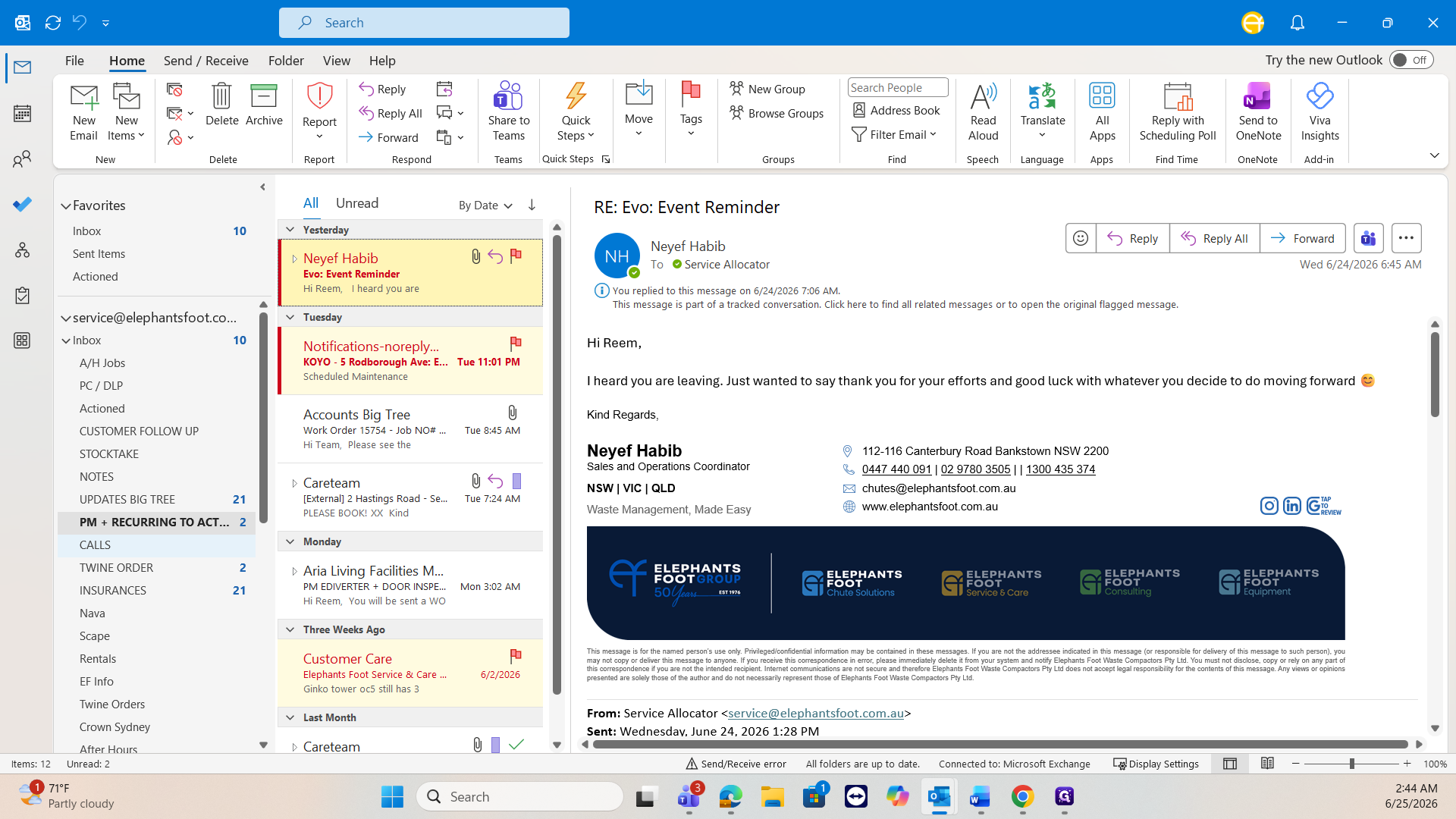Collapse the Tuesday message group
The width and height of the screenshot is (1456, 819).
(290, 317)
